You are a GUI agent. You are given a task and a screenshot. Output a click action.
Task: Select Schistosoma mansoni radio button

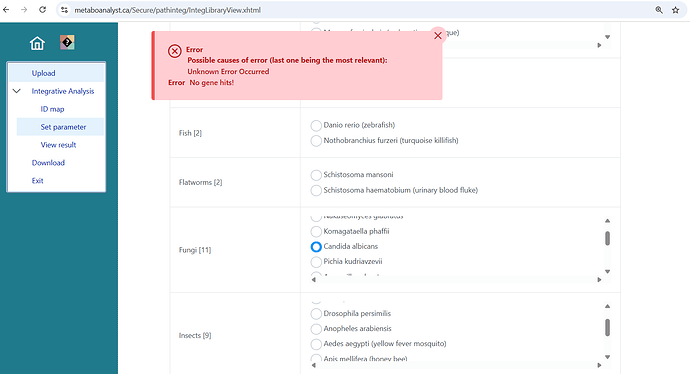click(x=316, y=175)
